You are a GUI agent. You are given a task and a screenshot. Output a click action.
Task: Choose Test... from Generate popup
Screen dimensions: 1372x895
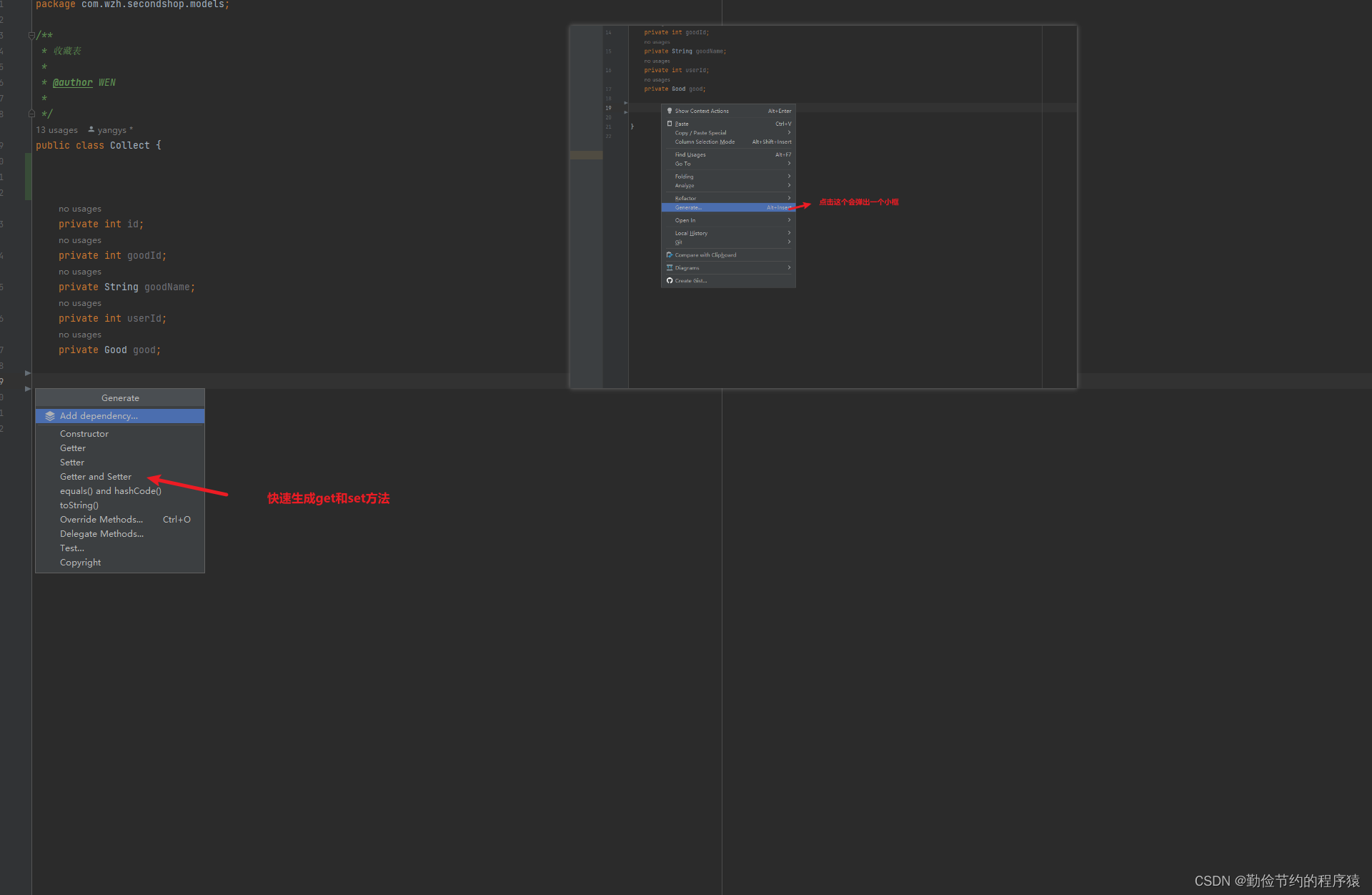[x=120, y=548]
